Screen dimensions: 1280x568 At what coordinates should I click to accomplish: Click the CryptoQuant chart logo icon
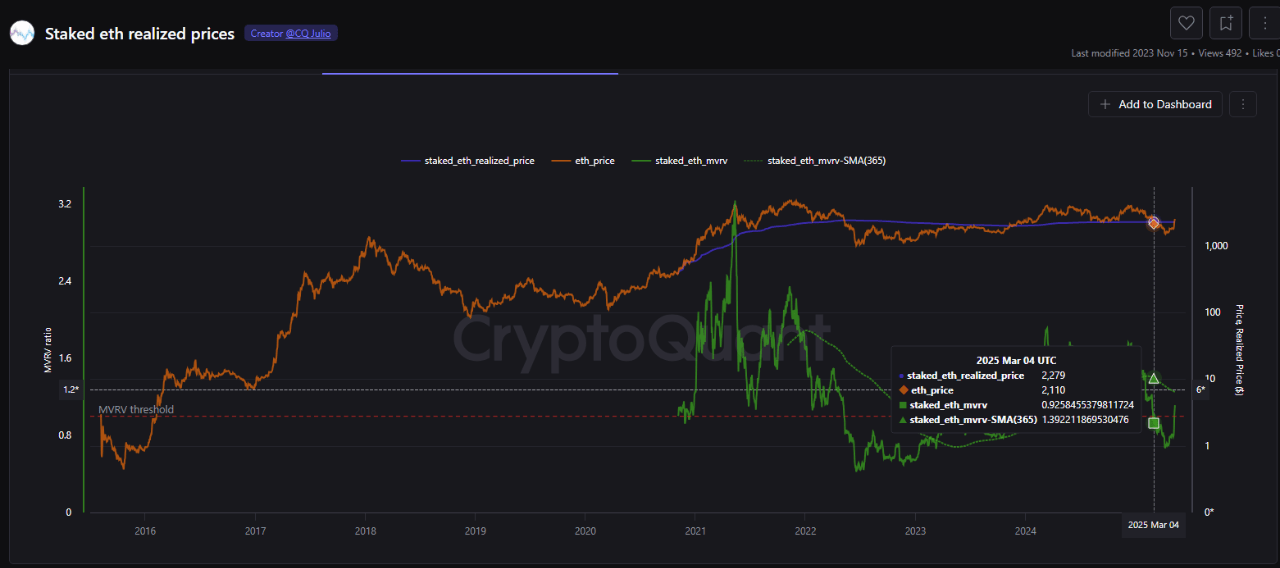[22, 33]
